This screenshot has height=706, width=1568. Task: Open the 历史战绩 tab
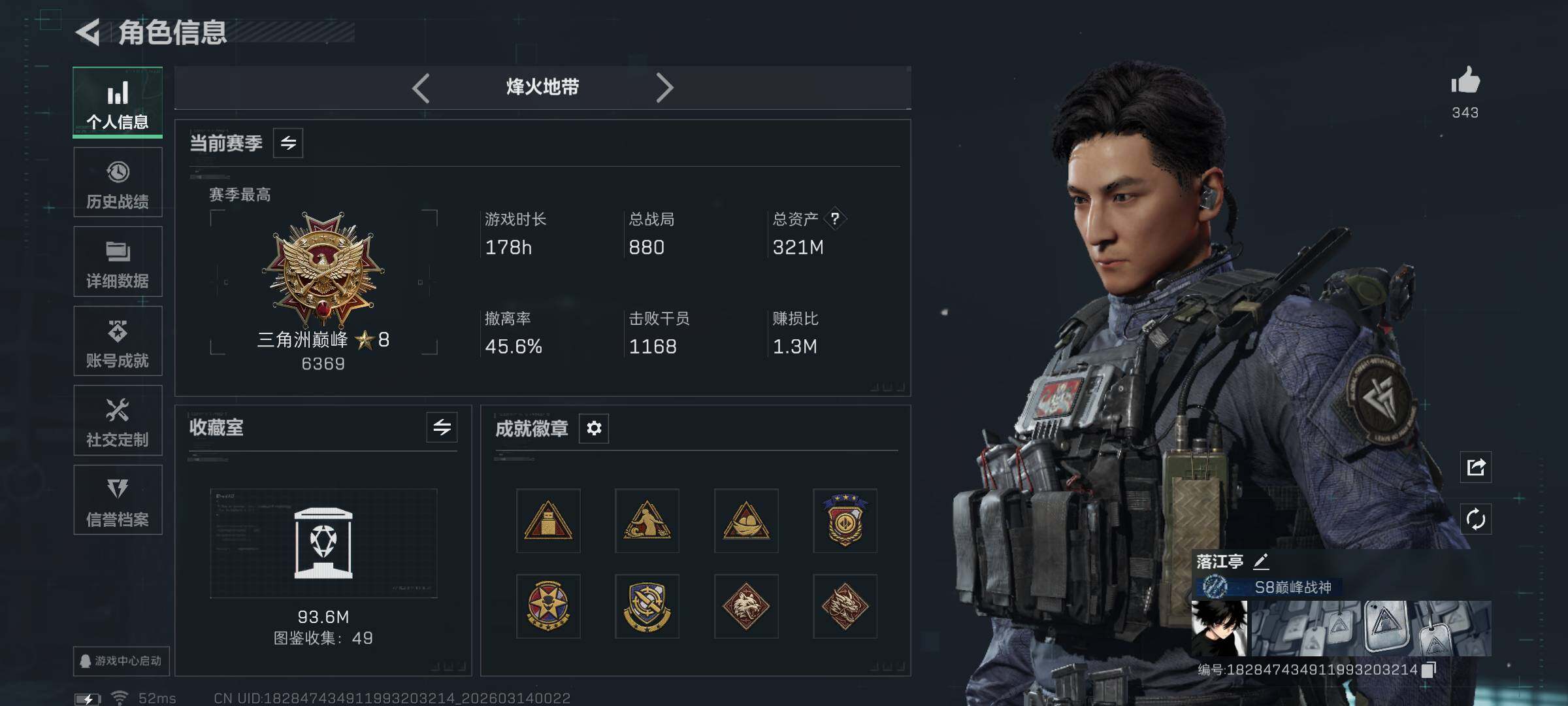pos(118,182)
